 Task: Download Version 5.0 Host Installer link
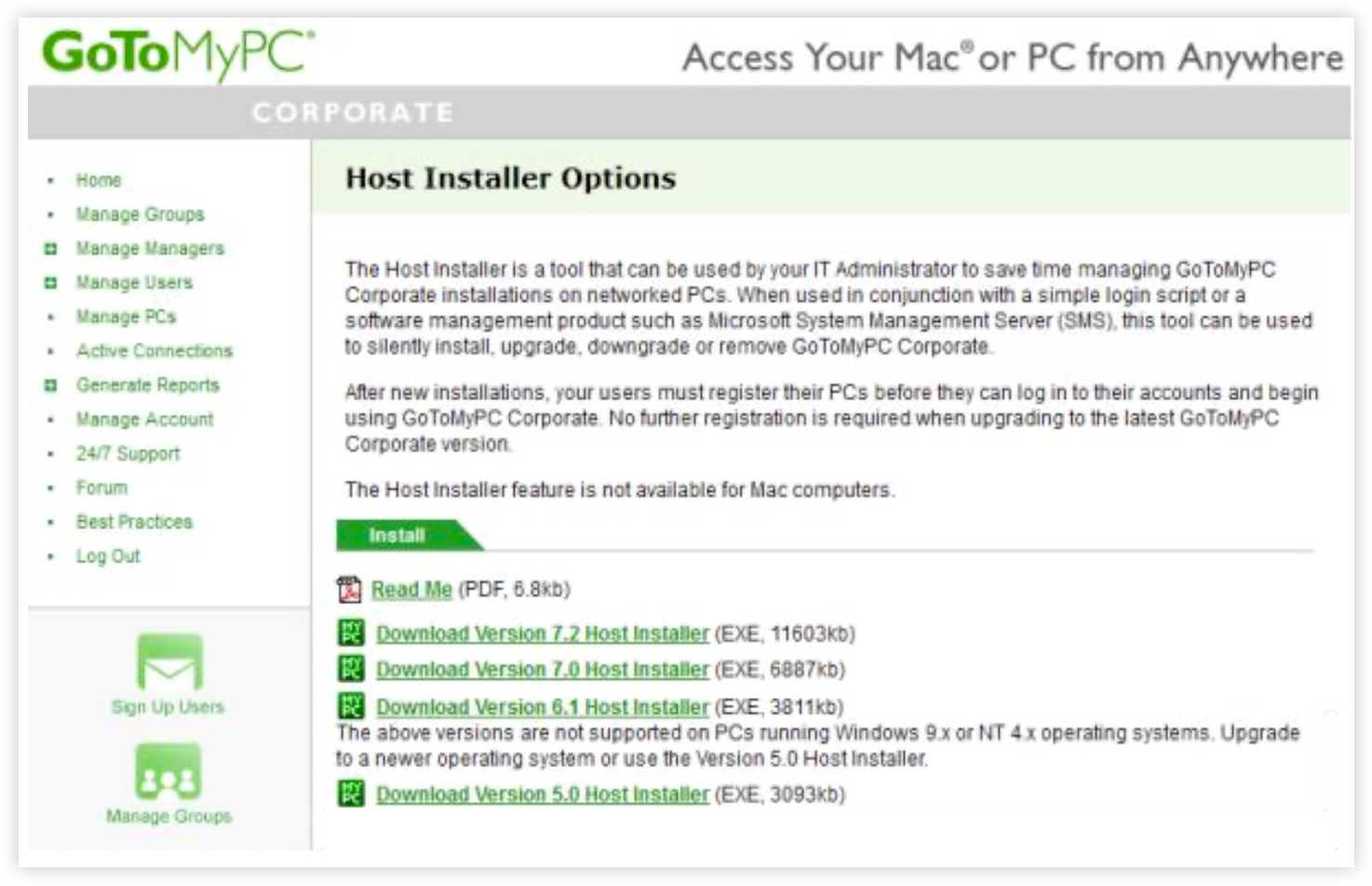click(x=542, y=794)
